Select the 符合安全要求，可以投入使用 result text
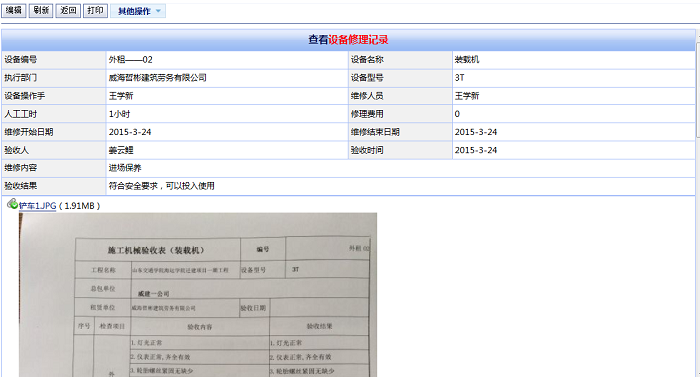The image size is (700, 377). pyautogui.click(x=162, y=186)
